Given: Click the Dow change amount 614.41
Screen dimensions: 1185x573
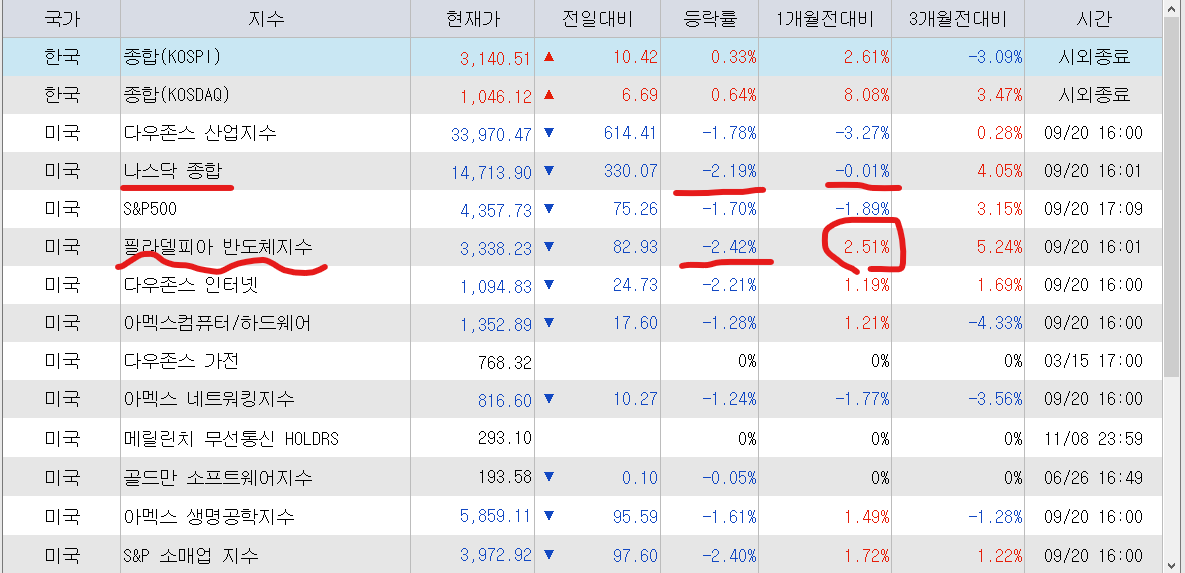Looking at the screenshot, I should (630, 134).
